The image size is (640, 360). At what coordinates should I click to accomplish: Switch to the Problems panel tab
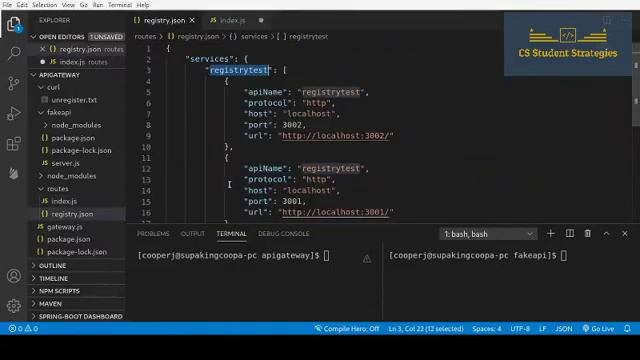click(153, 234)
